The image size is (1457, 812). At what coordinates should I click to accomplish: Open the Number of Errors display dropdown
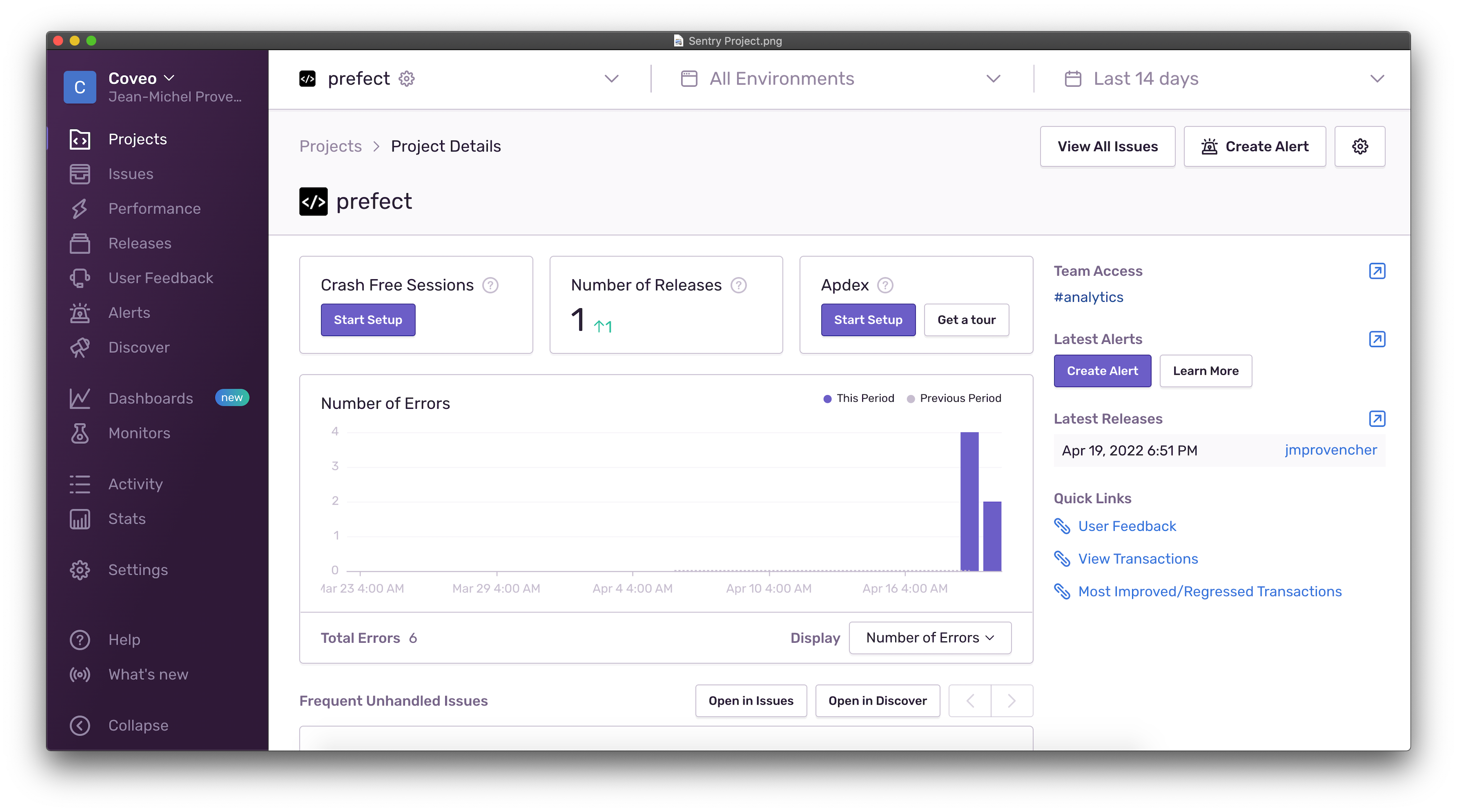(930, 638)
